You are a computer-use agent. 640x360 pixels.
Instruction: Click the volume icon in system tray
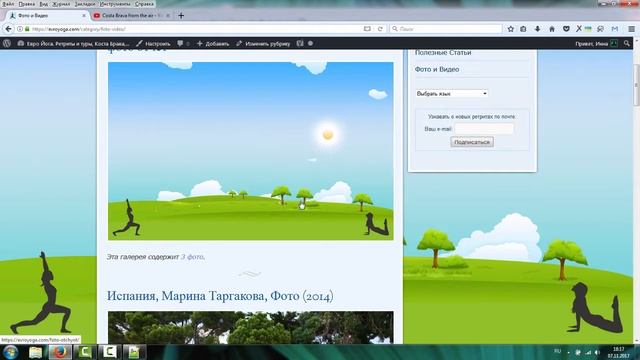(x=597, y=352)
